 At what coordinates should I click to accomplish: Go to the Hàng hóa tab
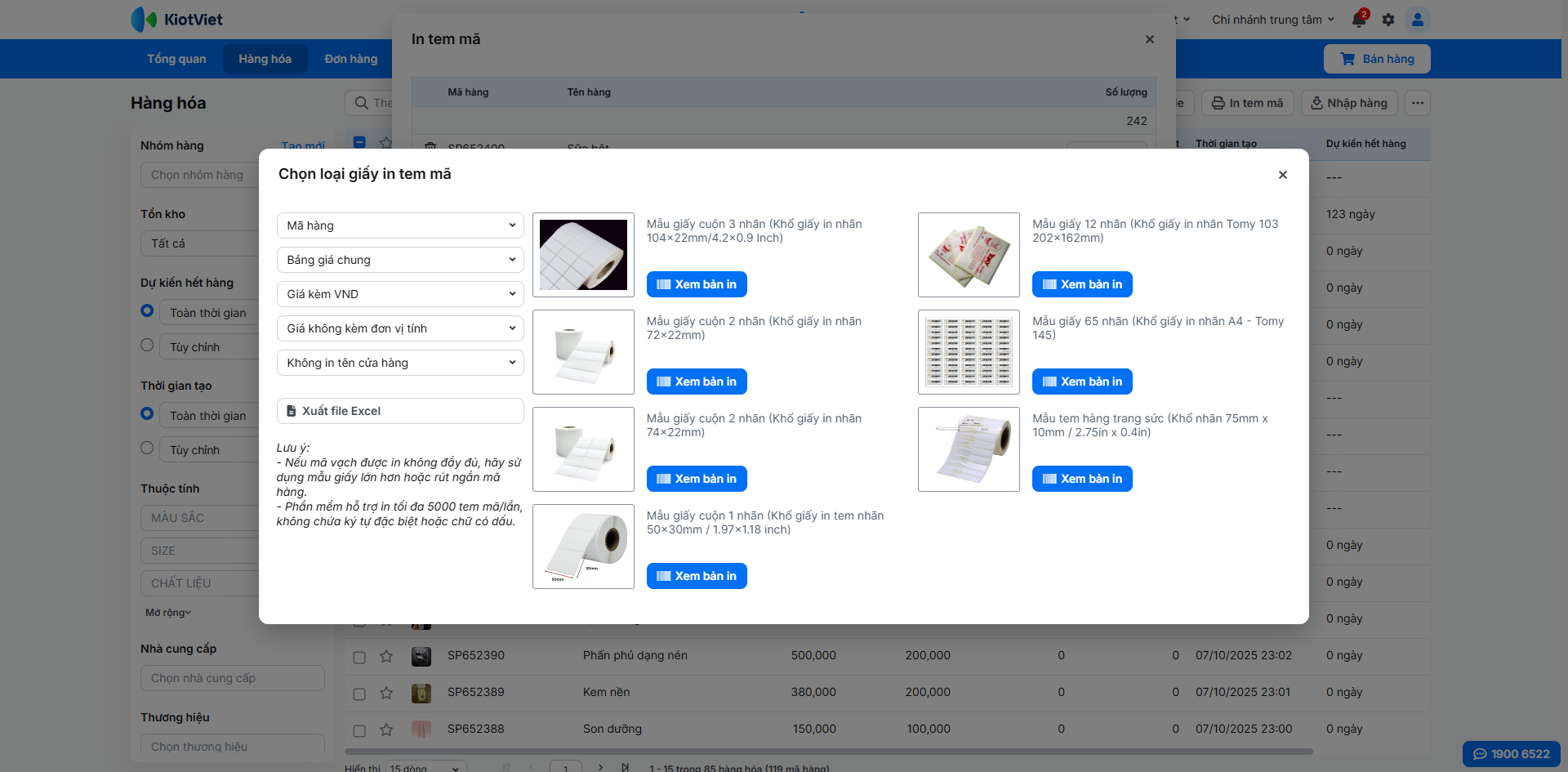click(x=265, y=59)
